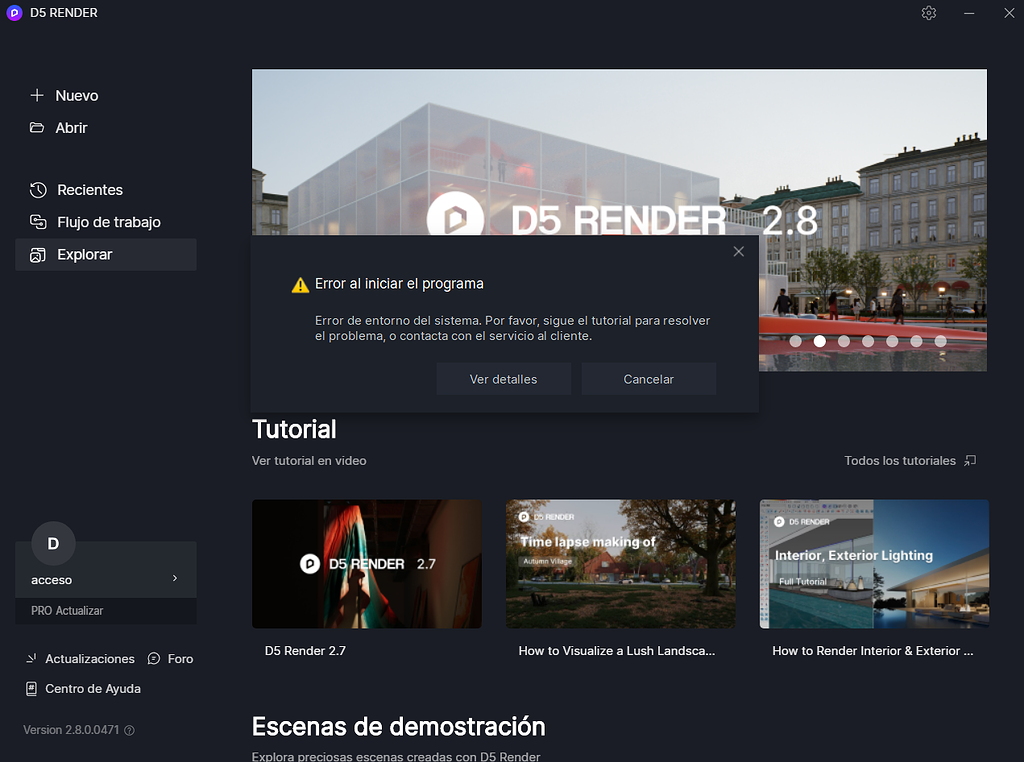The height and width of the screenshot is (762, 1024).
Task: Click the plus icon beside Nuevo
Action: (37, 95)
